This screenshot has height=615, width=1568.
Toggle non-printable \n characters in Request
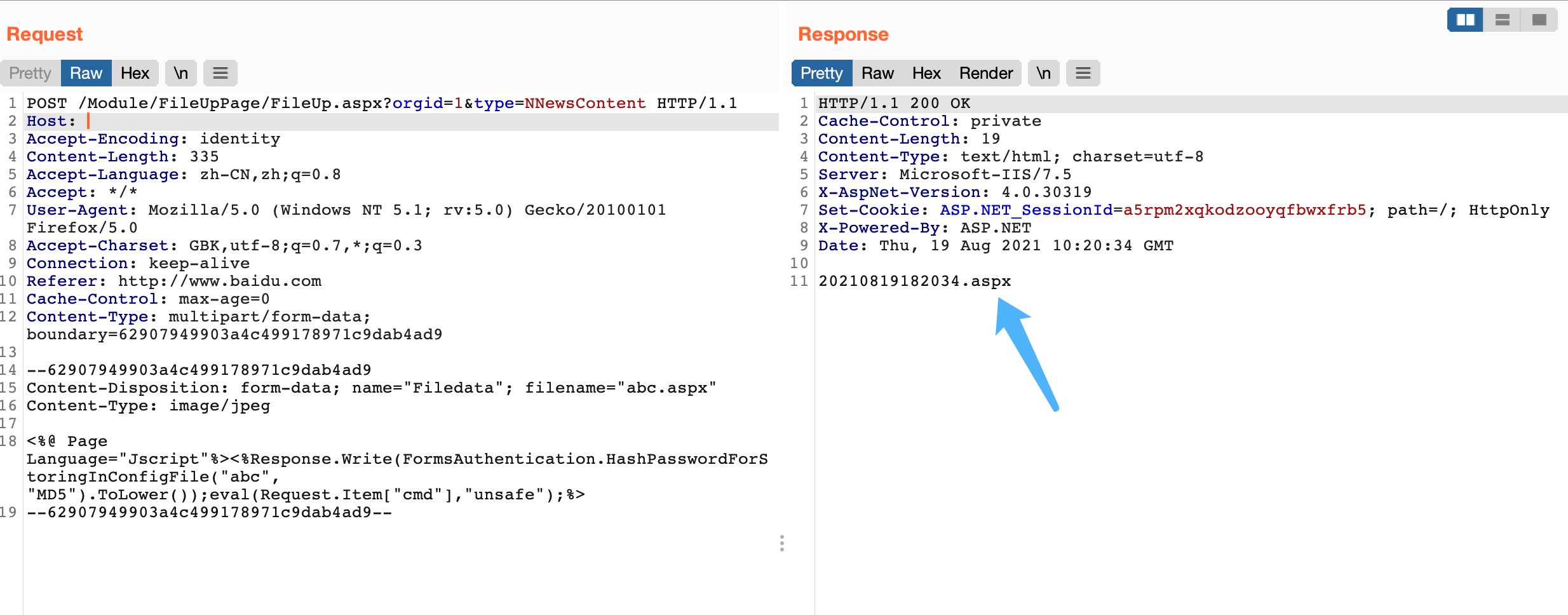pos(181,73)
